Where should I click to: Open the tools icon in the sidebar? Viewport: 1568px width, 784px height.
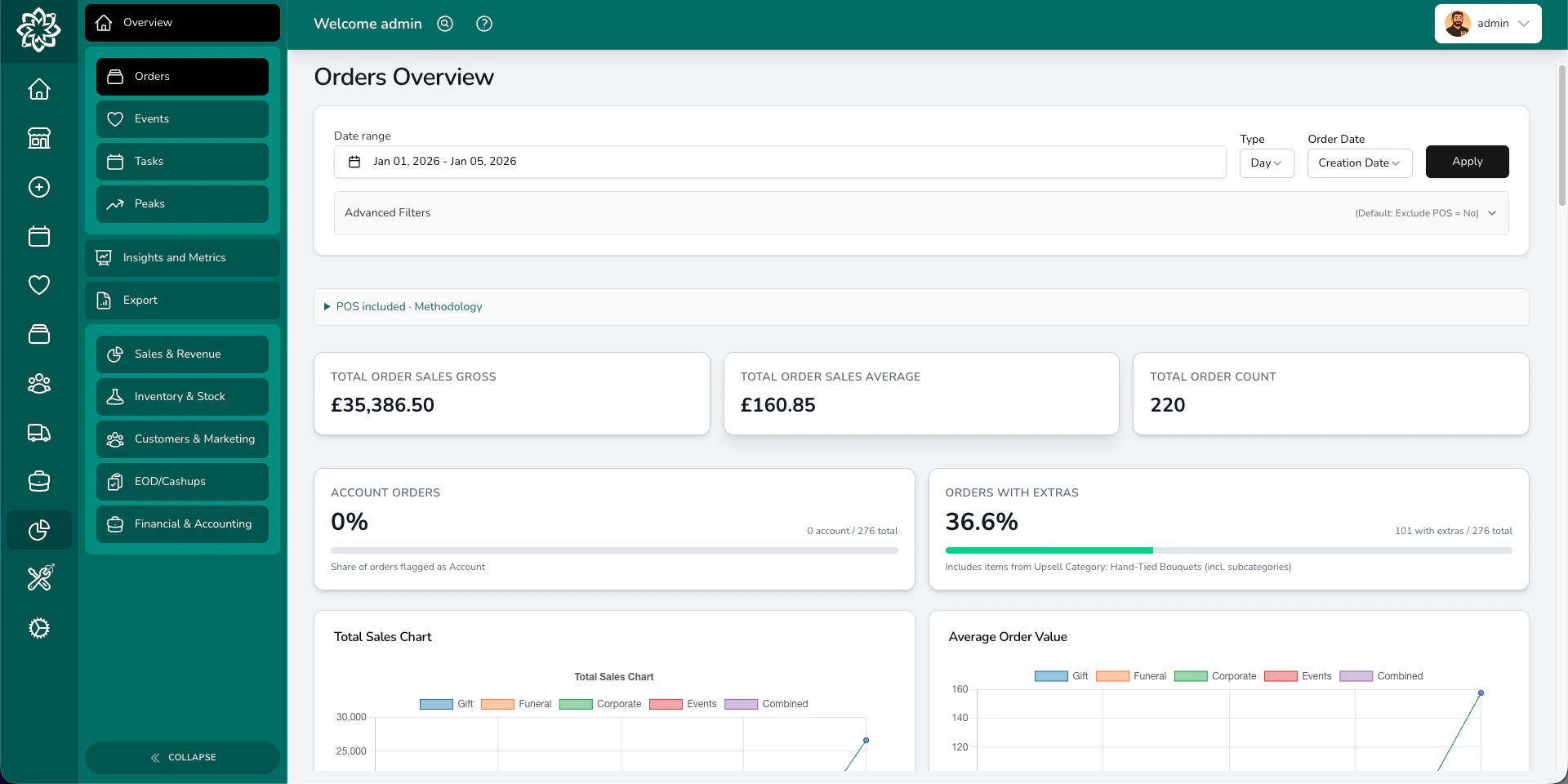[x=38, y=578]
